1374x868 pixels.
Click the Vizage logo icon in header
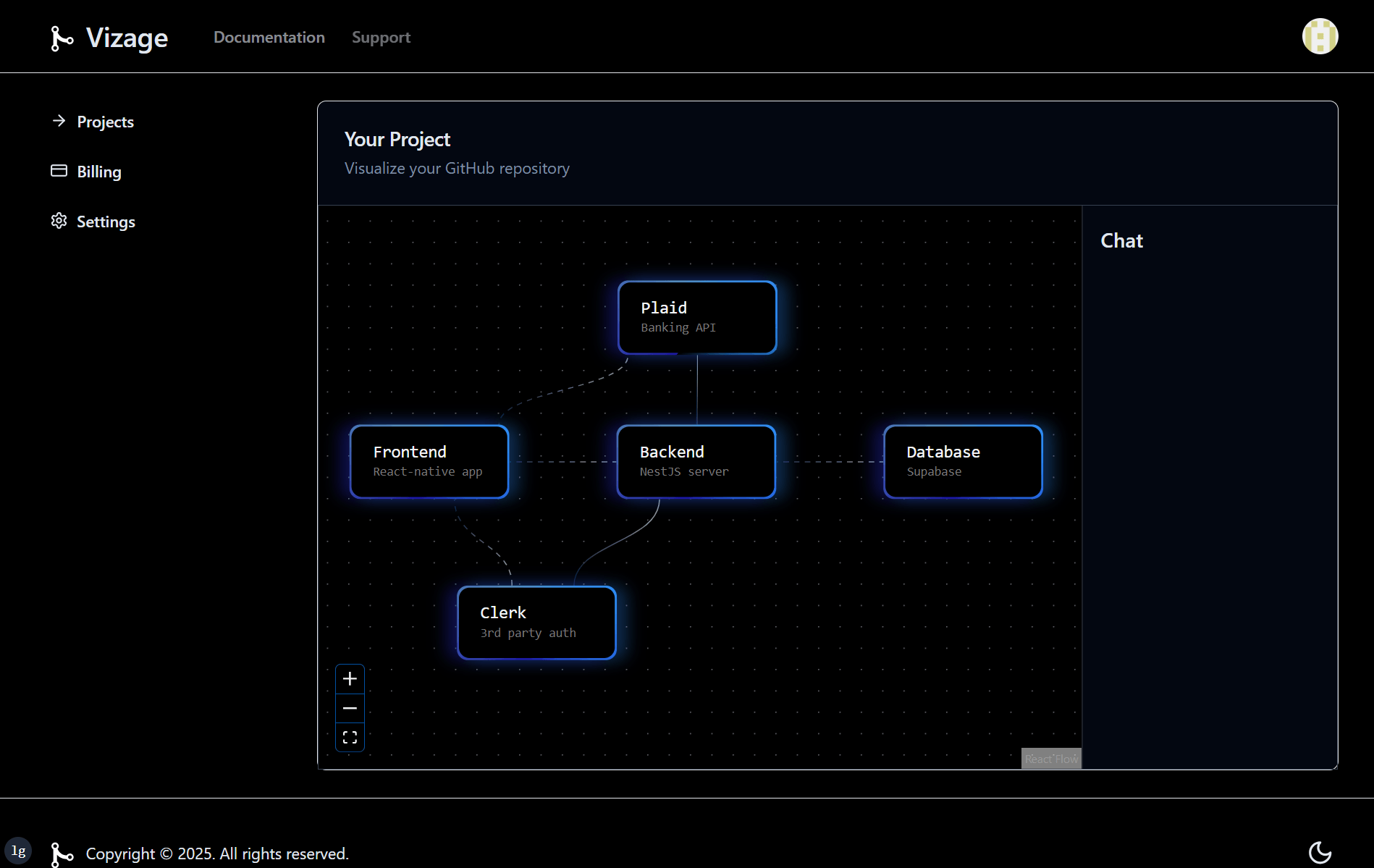pyautogui.click(x=62, y=38)
